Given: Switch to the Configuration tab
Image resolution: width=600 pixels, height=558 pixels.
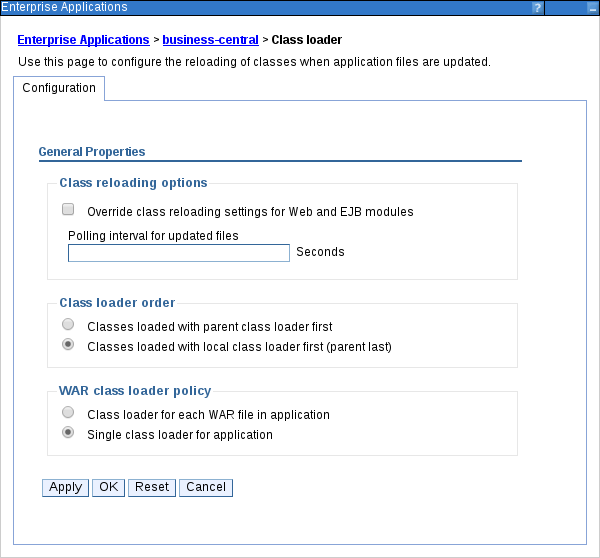Looking at the screenshot, I should 59,88.
